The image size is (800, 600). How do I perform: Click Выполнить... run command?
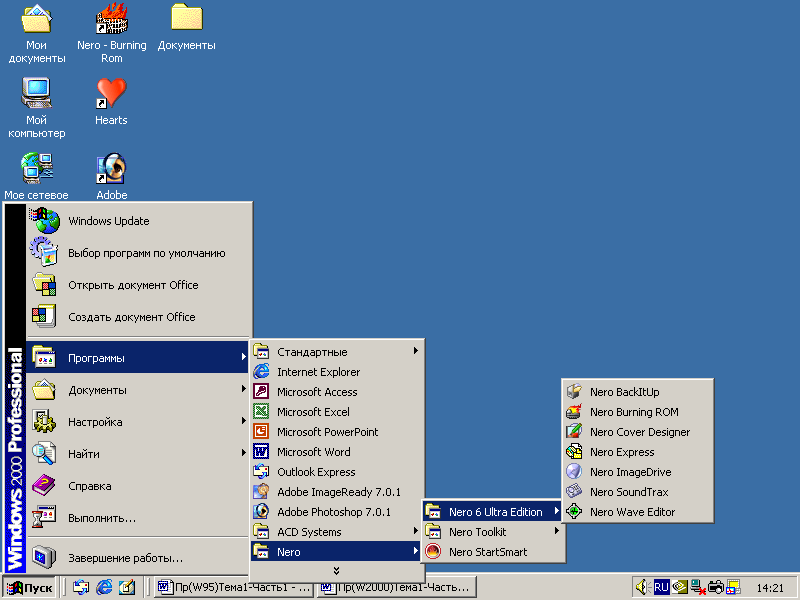pyautogui.click(x=138, y=518)
